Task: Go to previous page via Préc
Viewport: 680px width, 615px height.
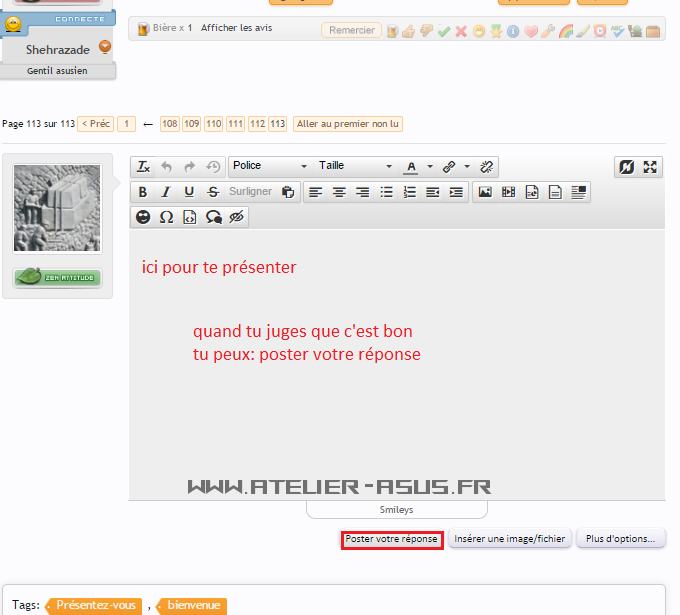Action: point(95,124)
